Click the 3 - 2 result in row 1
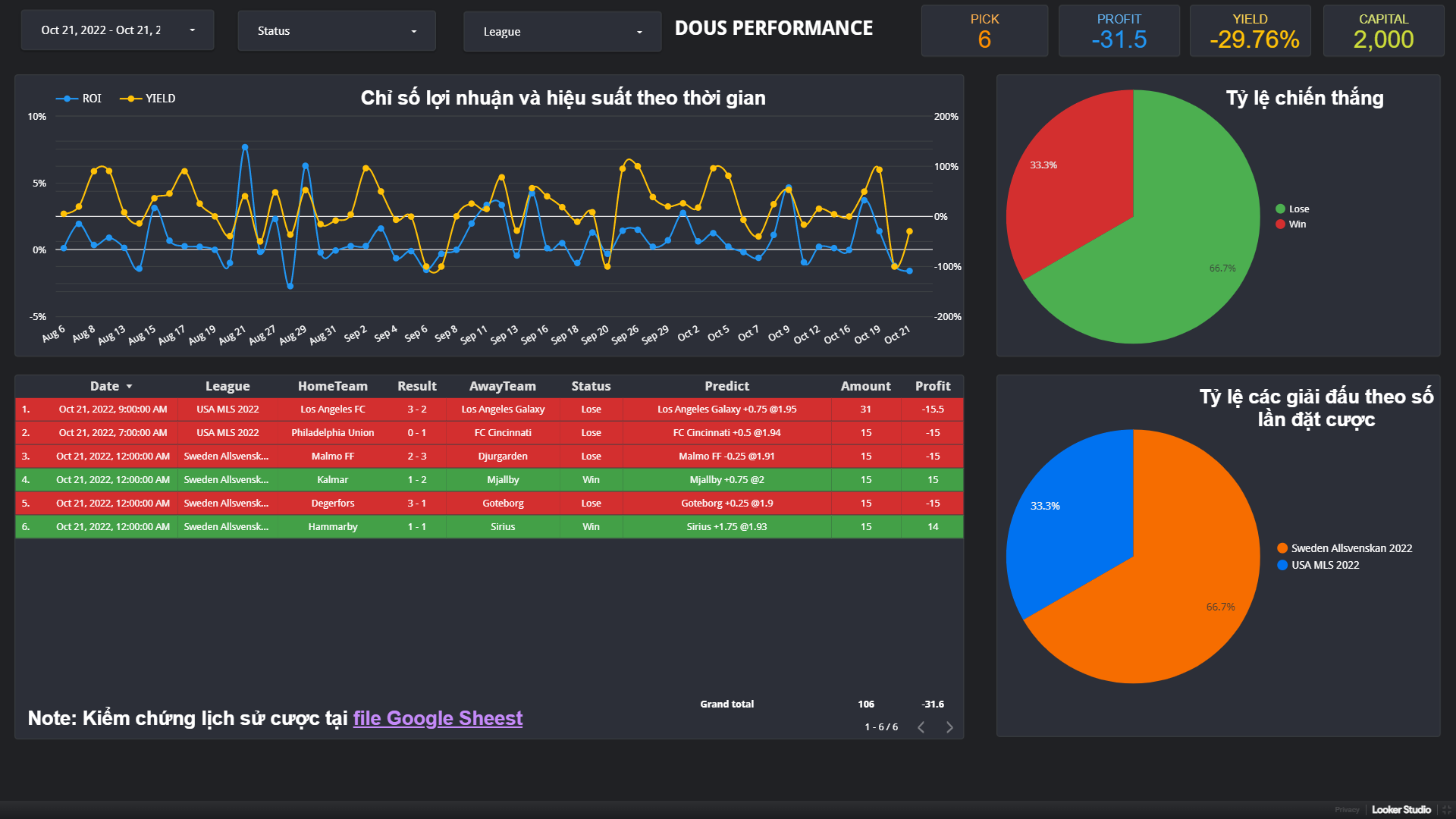The image size is (1456, 819). [x=417, y=409]
